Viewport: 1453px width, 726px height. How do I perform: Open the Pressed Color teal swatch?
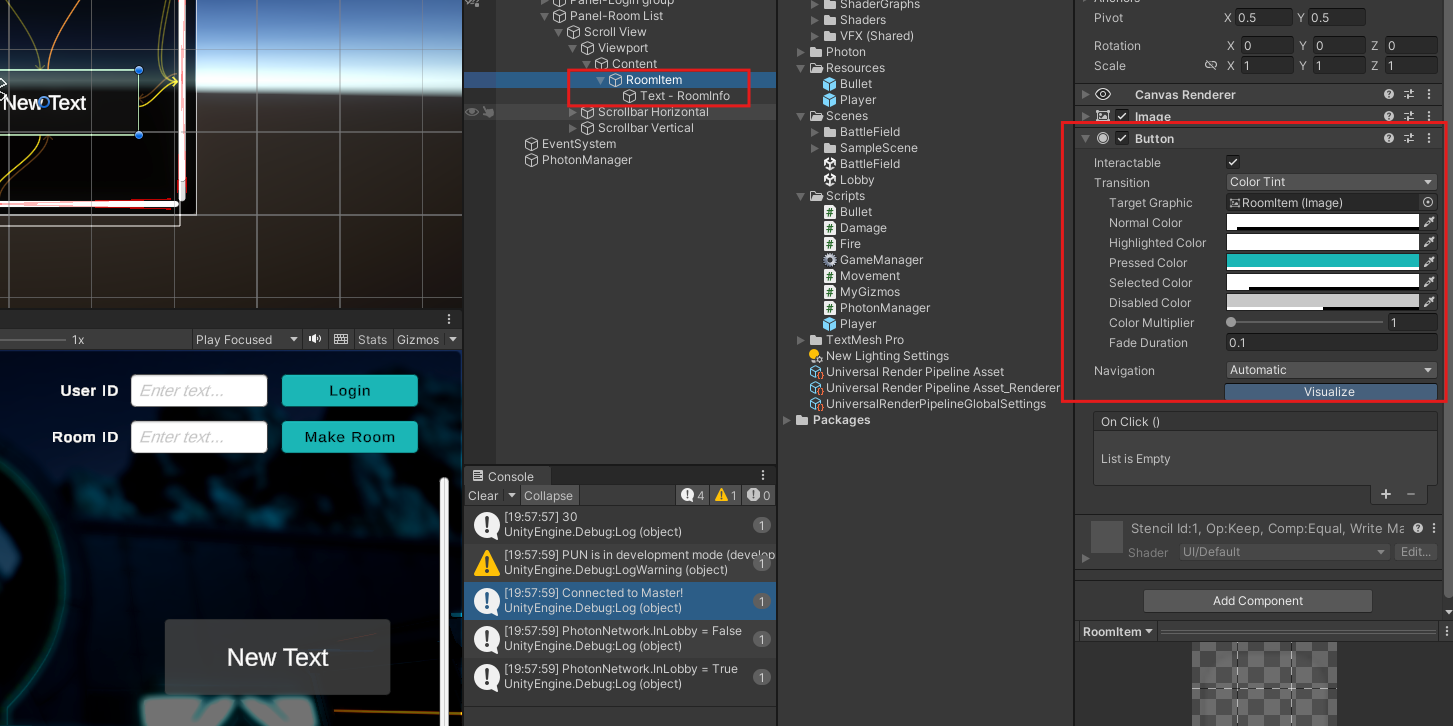click(x=1323, y=262)
